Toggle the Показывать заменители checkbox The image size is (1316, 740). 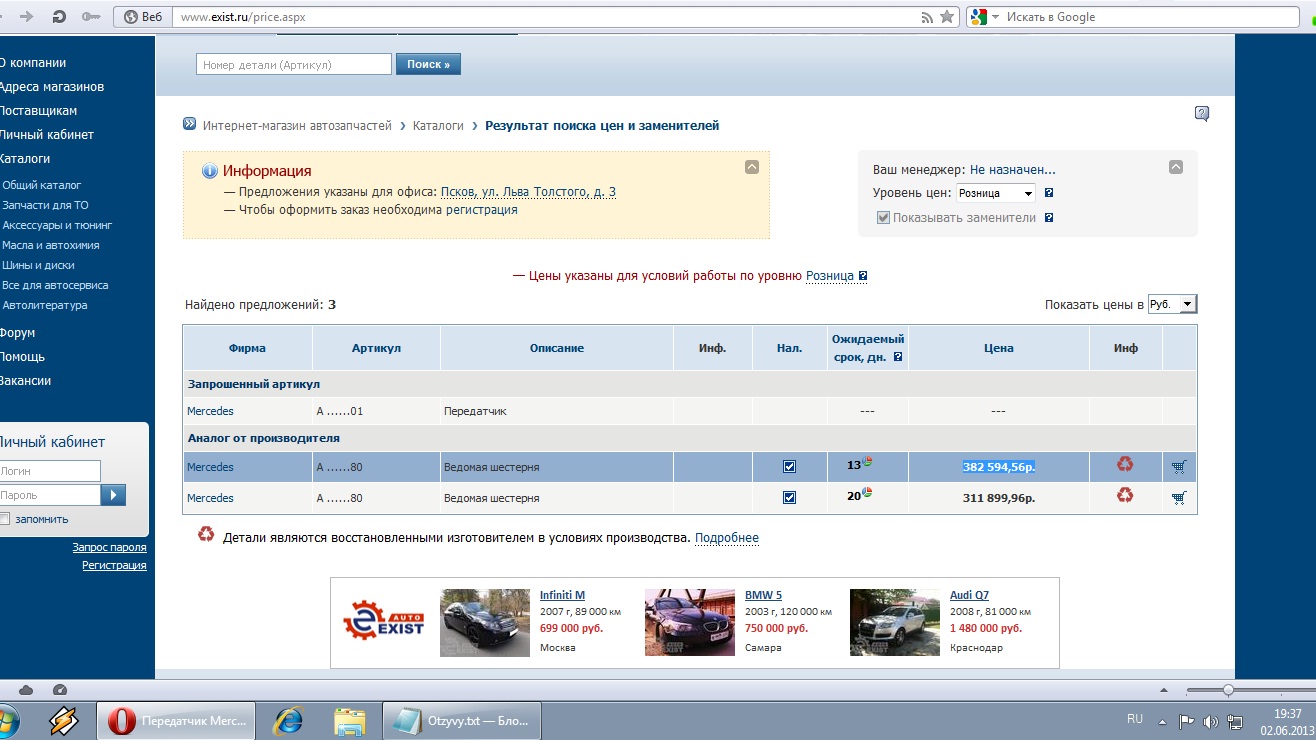pyautogui.click(x=883, y=217)
